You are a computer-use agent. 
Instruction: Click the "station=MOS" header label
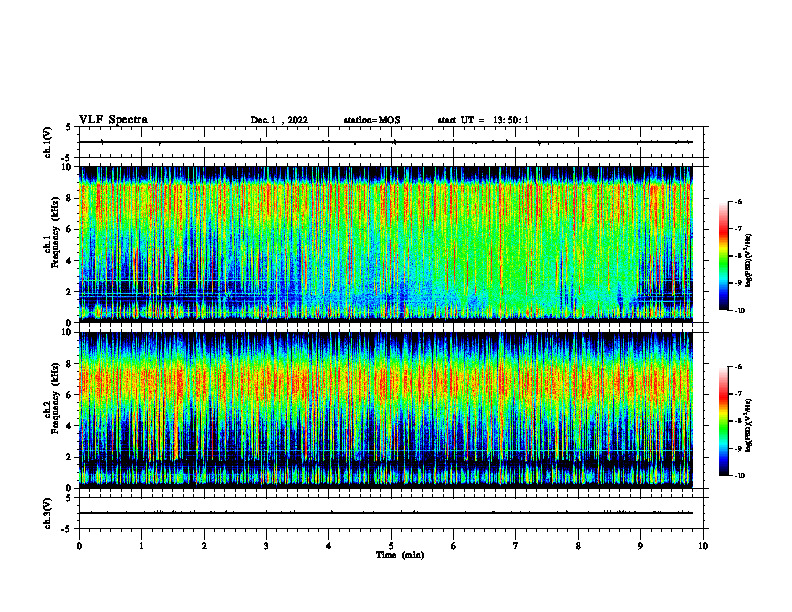[x=372, y=120]
